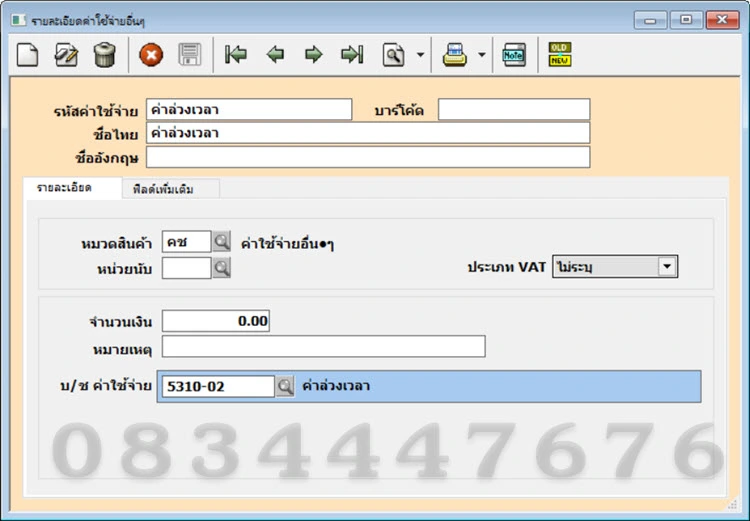
Task: Click the หน่วยนับ input field
Action: [187, 268]
